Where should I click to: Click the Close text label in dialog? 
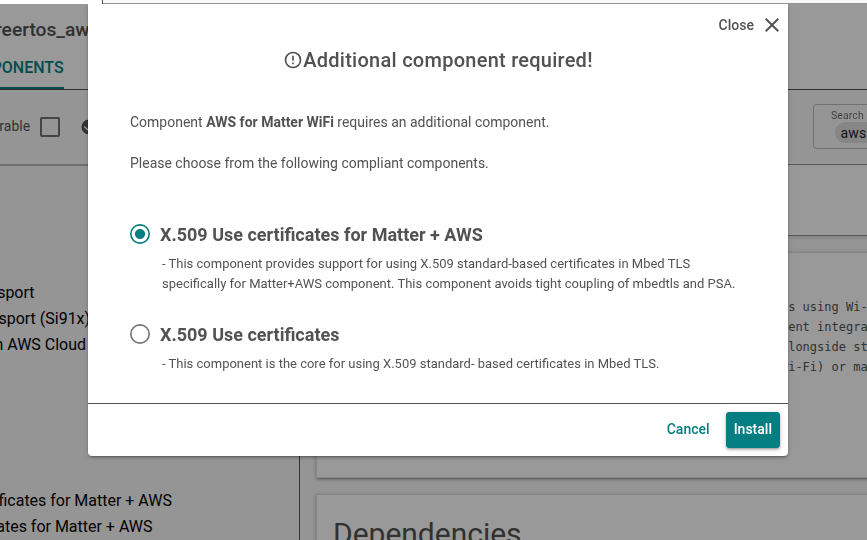click(735, 25)
